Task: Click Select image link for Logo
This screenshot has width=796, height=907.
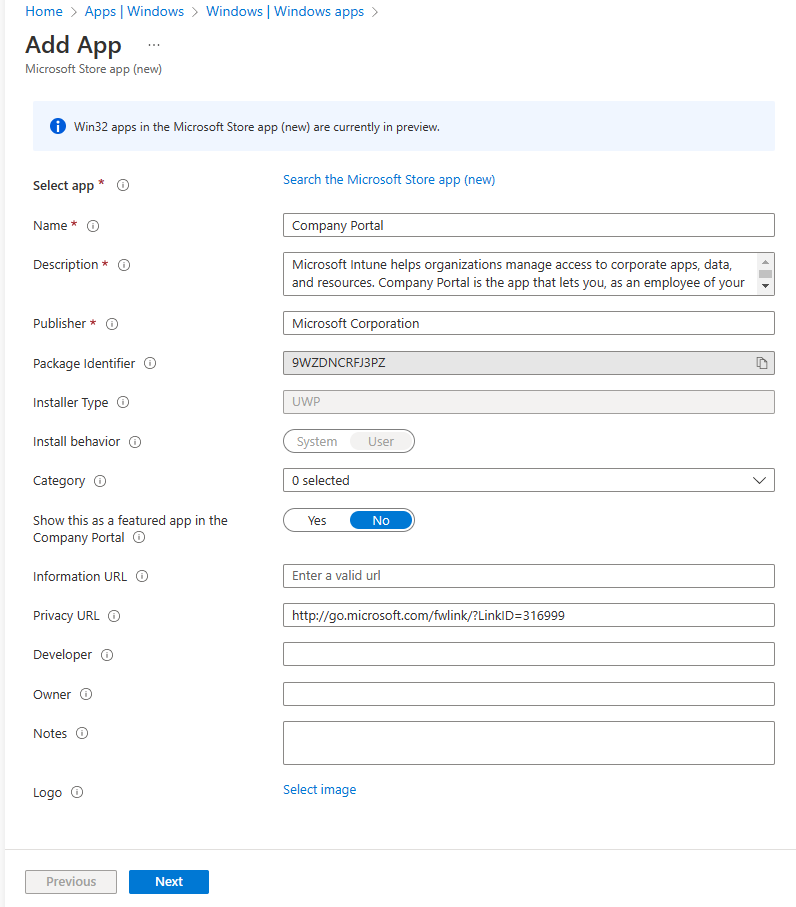Action: click(x=319, y=790)
